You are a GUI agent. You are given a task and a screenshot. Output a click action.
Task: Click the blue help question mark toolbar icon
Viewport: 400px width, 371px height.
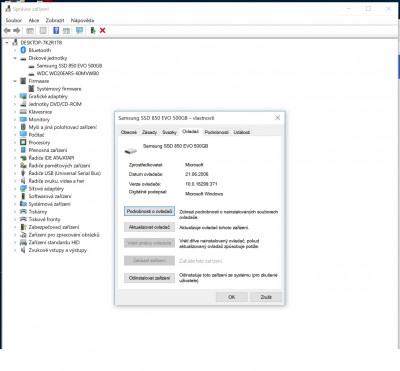point(56,31)
